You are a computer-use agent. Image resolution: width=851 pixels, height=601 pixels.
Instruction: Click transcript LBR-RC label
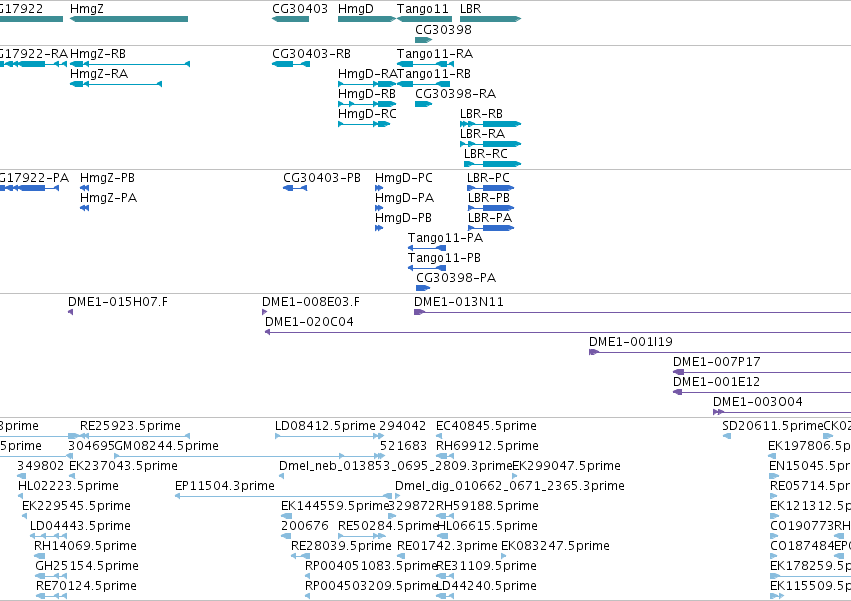click(x=486, y=154)
